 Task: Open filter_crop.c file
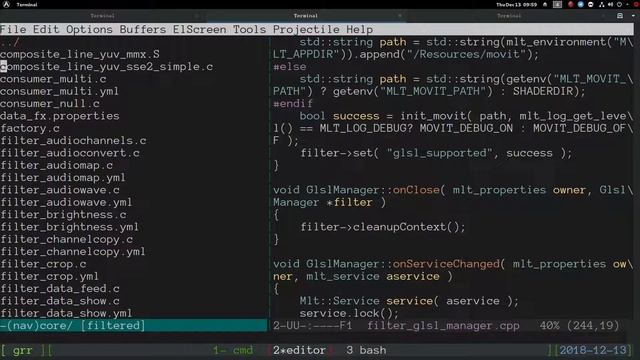coord(43,264)
